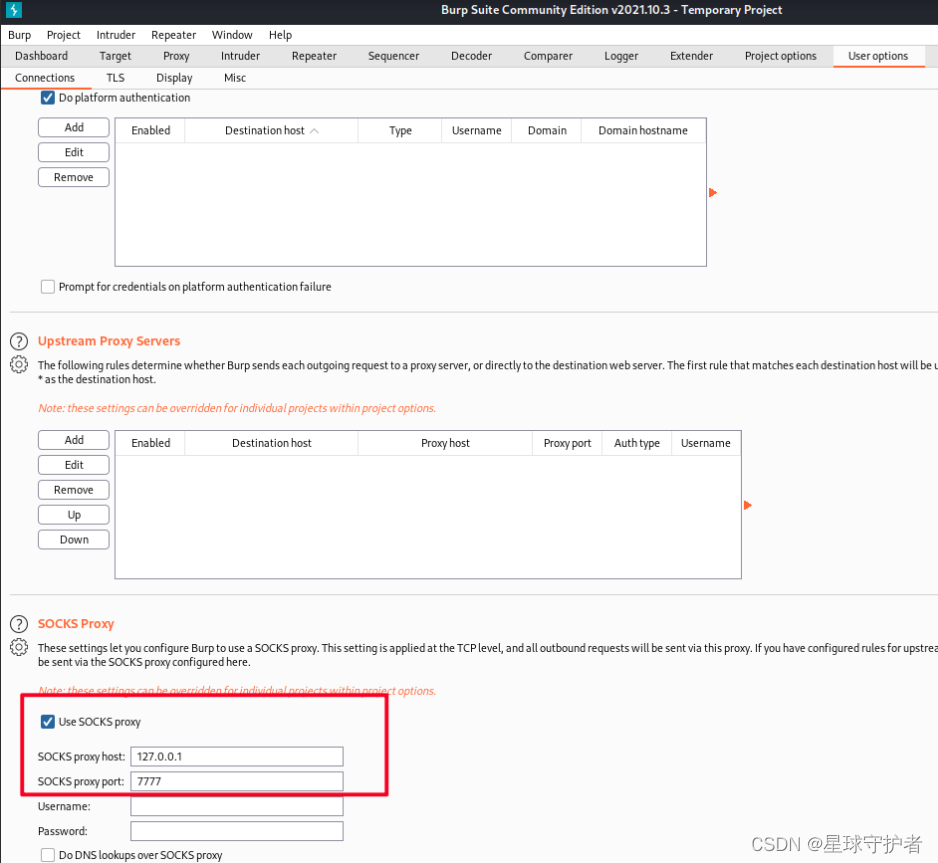Image resolution: width=938 pixels, height=863 pixels.
Task: Click Username header in upstream proxy table
Action: click(705, 443)
